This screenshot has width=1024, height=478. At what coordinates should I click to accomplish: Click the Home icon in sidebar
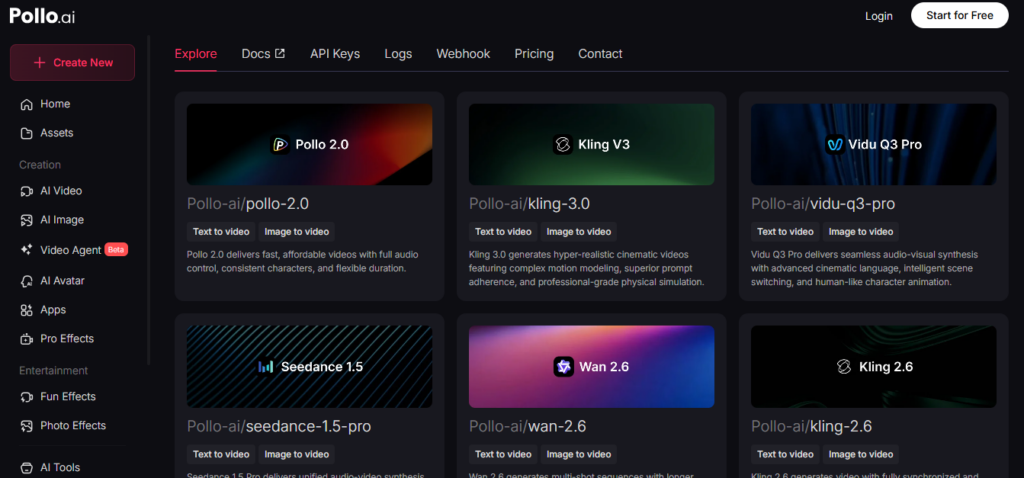pyautogui.click(x=26, y=104)
